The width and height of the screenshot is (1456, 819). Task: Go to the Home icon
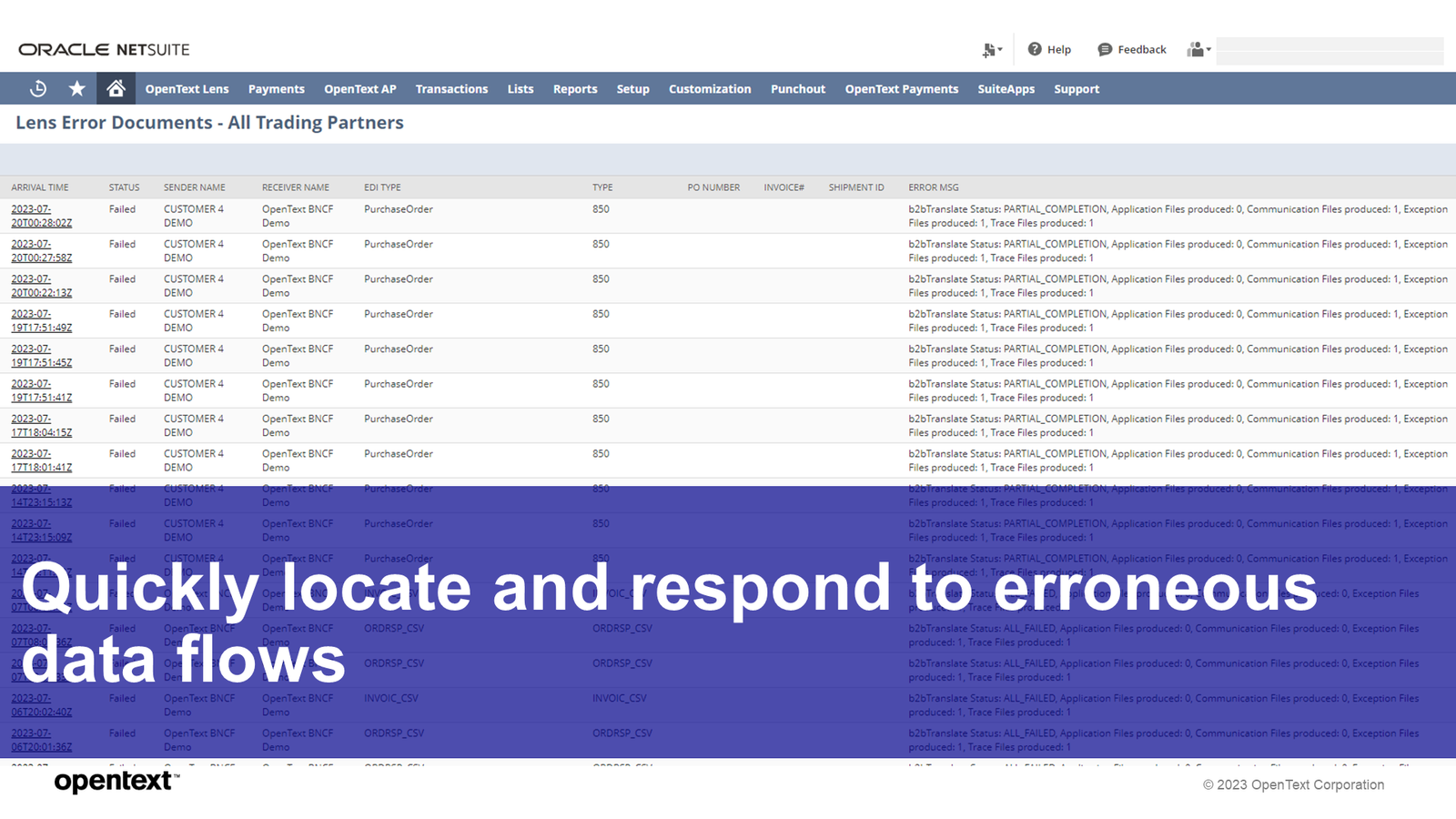tap(116, 88)
